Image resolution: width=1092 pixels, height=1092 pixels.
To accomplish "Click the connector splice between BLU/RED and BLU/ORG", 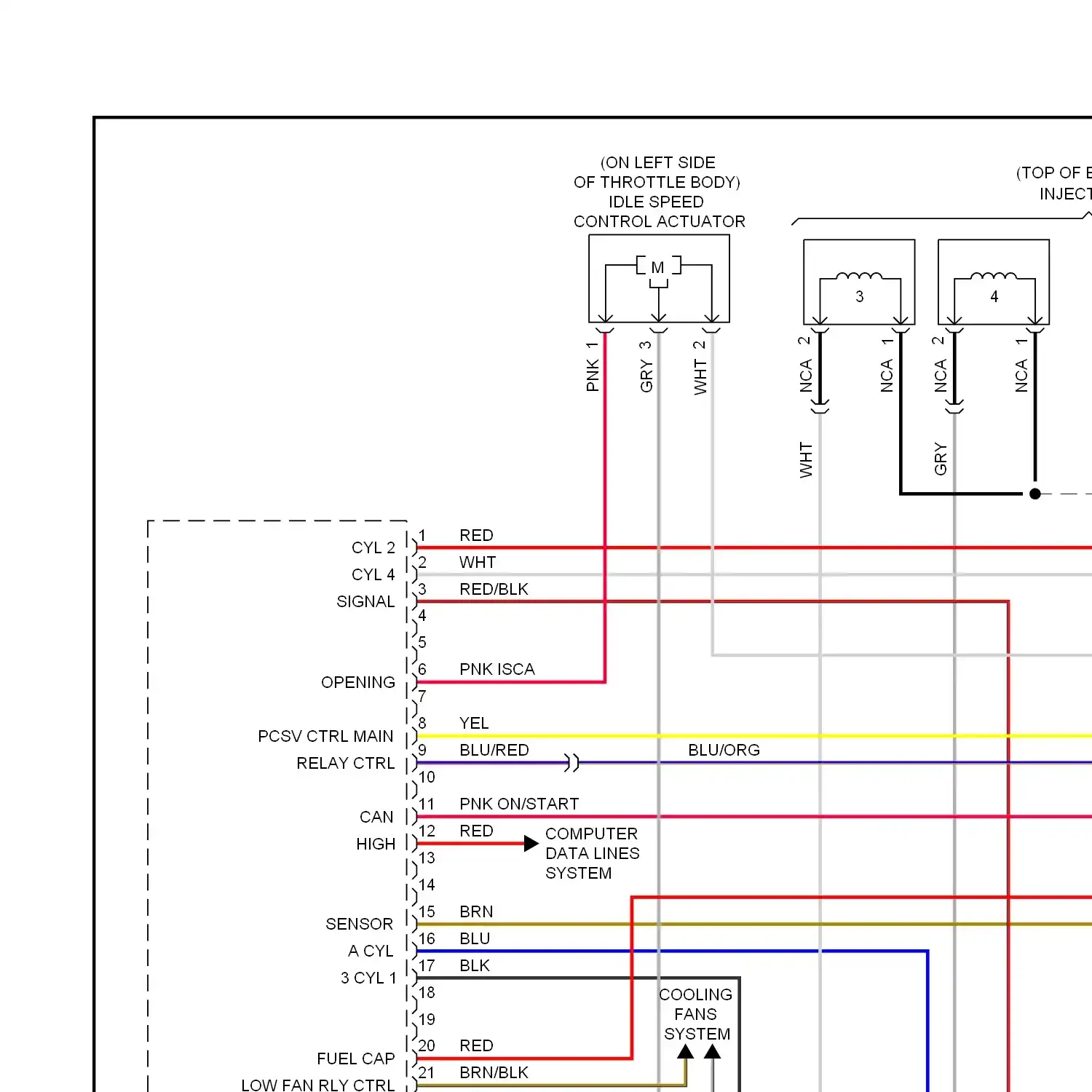I will tap(572, 763).
